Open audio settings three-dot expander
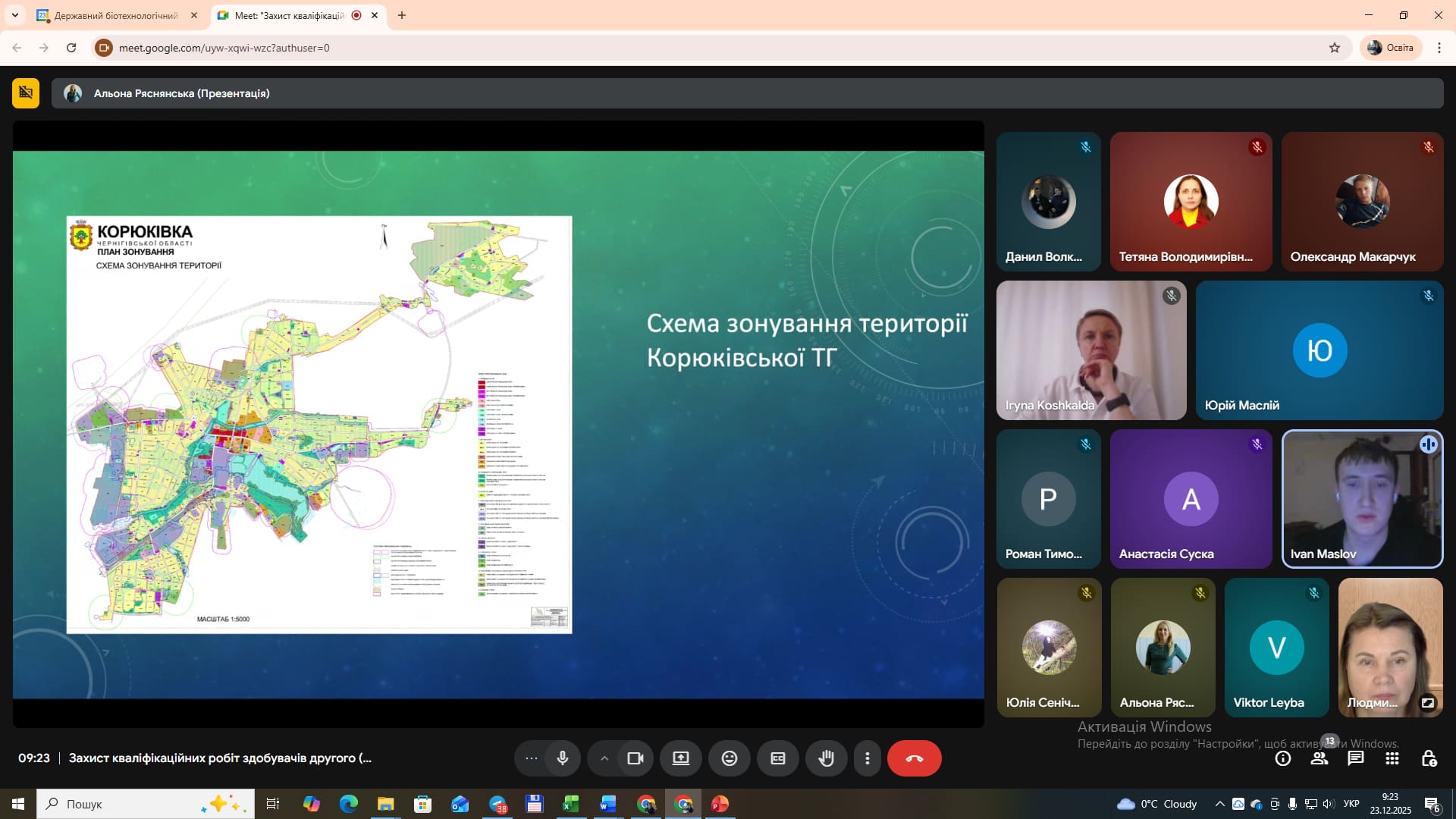The image size is (1456, 819). pyautogui.click(x=531, y=758)
